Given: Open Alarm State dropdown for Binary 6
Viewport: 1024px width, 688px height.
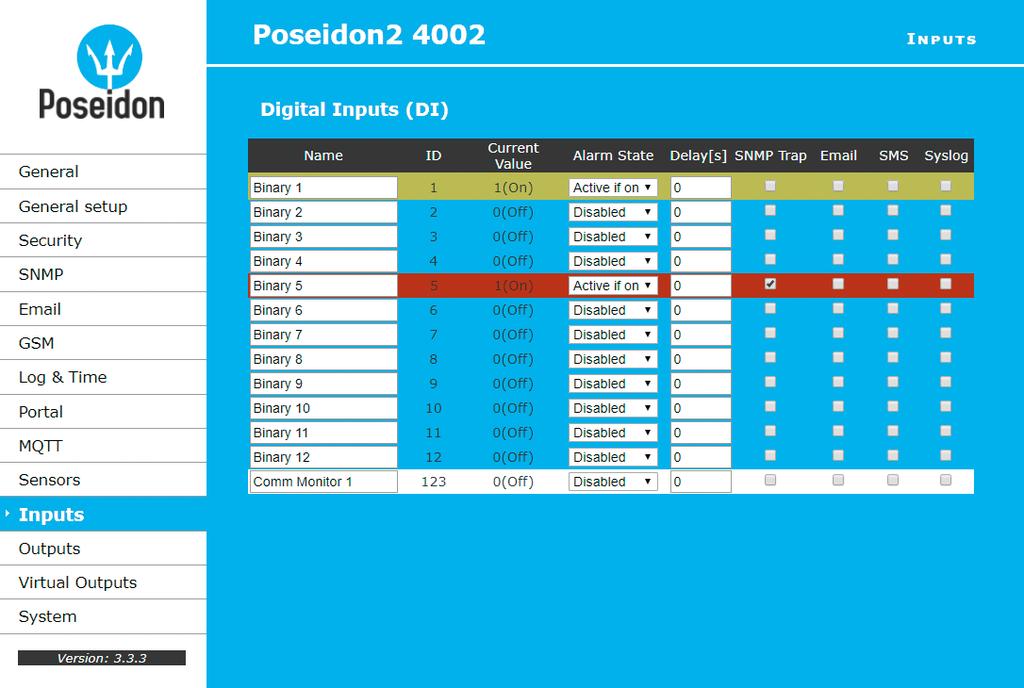Looking at the screenshot, I should click(x=613, y=310).
